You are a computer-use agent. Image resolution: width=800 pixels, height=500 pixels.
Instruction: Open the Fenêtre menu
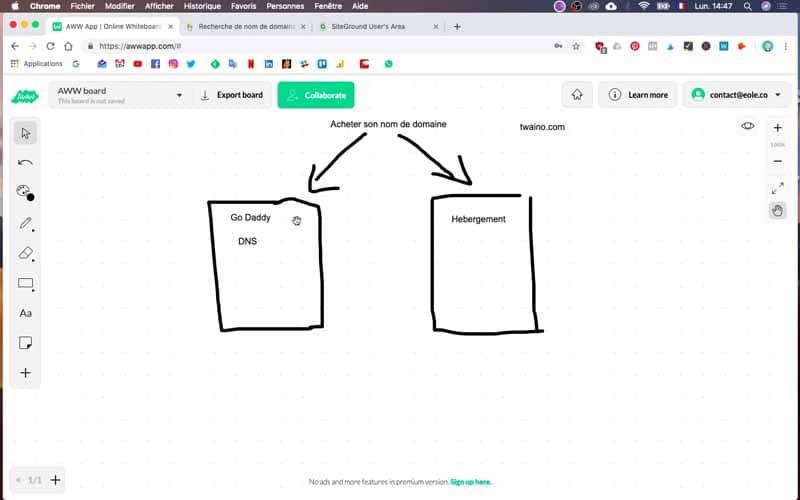point(328,6)
